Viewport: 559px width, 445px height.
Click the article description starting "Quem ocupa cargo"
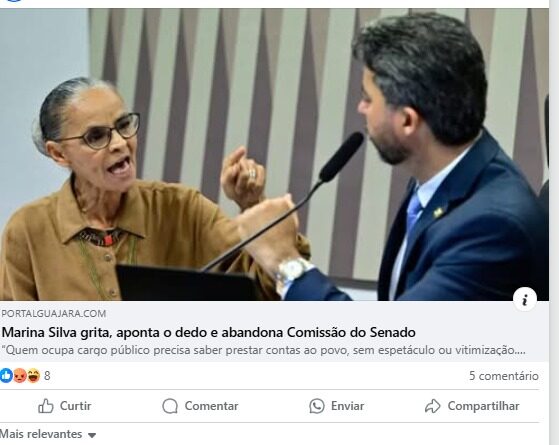(263, 350)
